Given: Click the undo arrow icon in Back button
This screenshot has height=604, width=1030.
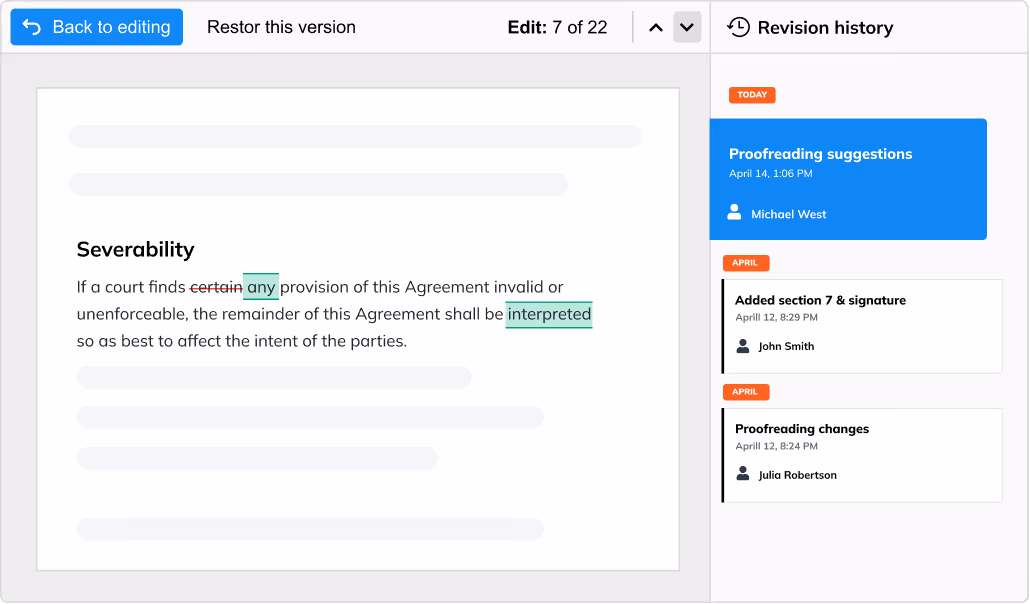Looking at the screenshot, I should click(32, 27).
